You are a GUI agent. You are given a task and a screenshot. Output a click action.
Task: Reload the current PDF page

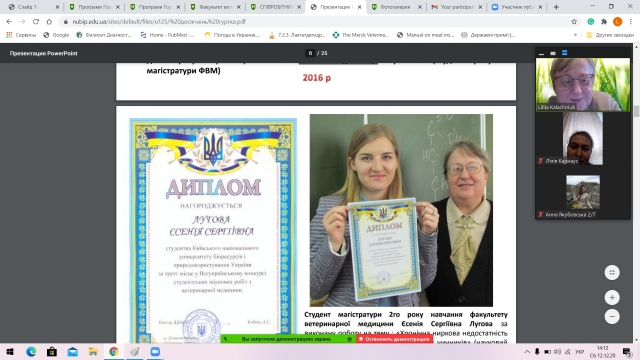(x=36, y=22)
